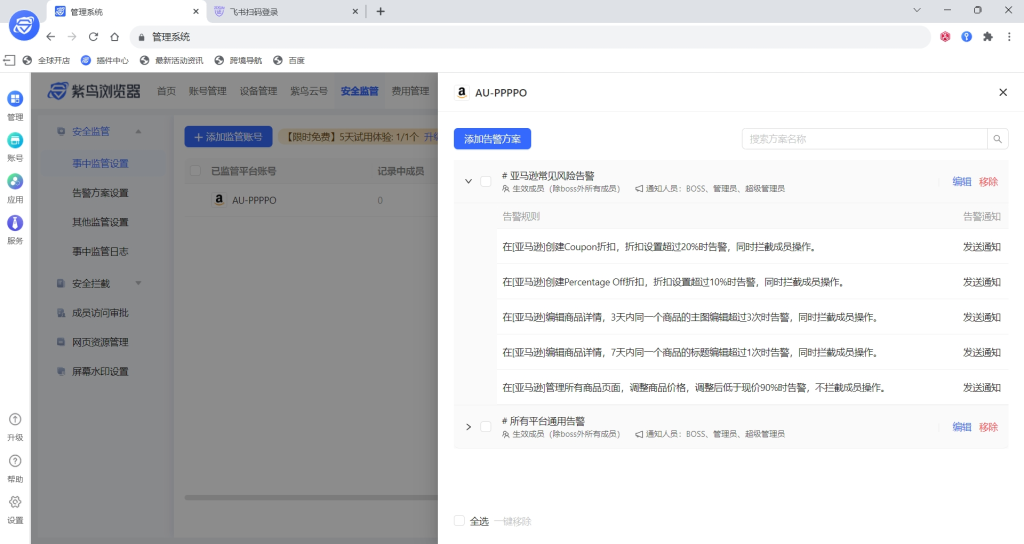This screenshot has height=544, width=1024.
Task: Click the 升级 upgrade icon
Action: coord(15,420)
